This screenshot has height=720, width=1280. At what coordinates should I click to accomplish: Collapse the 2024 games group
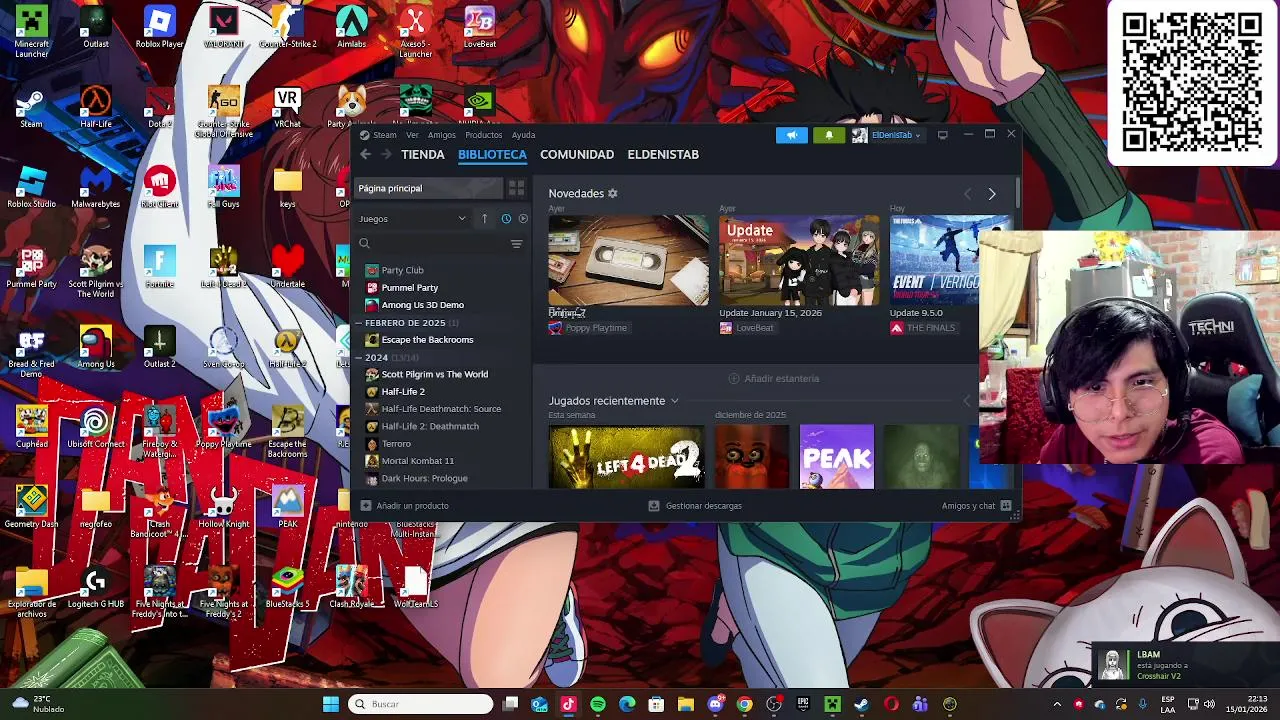357,358
